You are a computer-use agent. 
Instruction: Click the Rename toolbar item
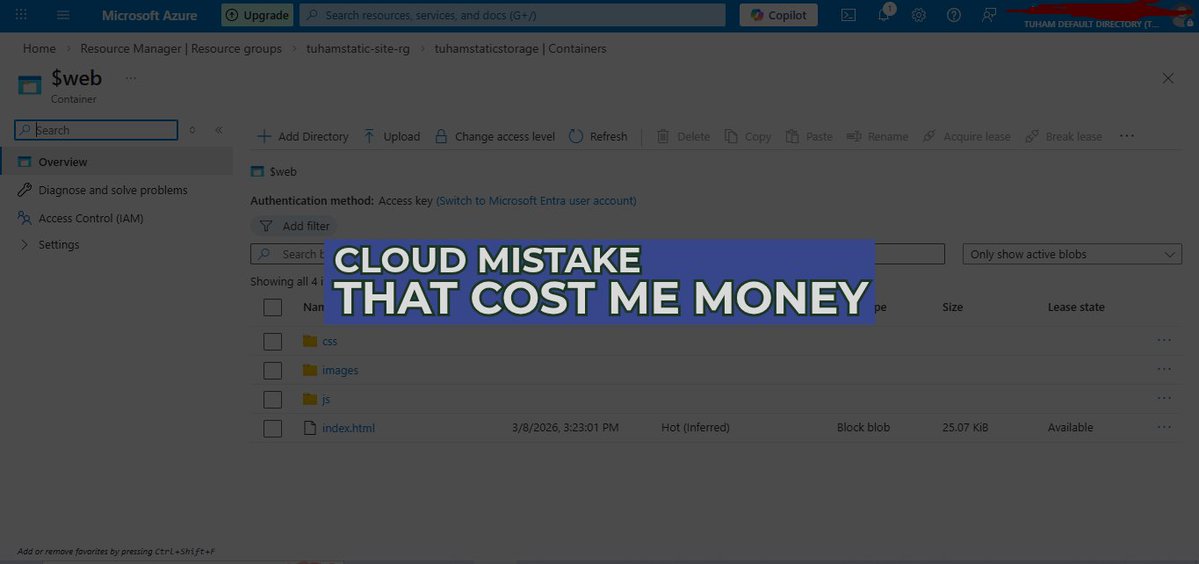(877, 137)
